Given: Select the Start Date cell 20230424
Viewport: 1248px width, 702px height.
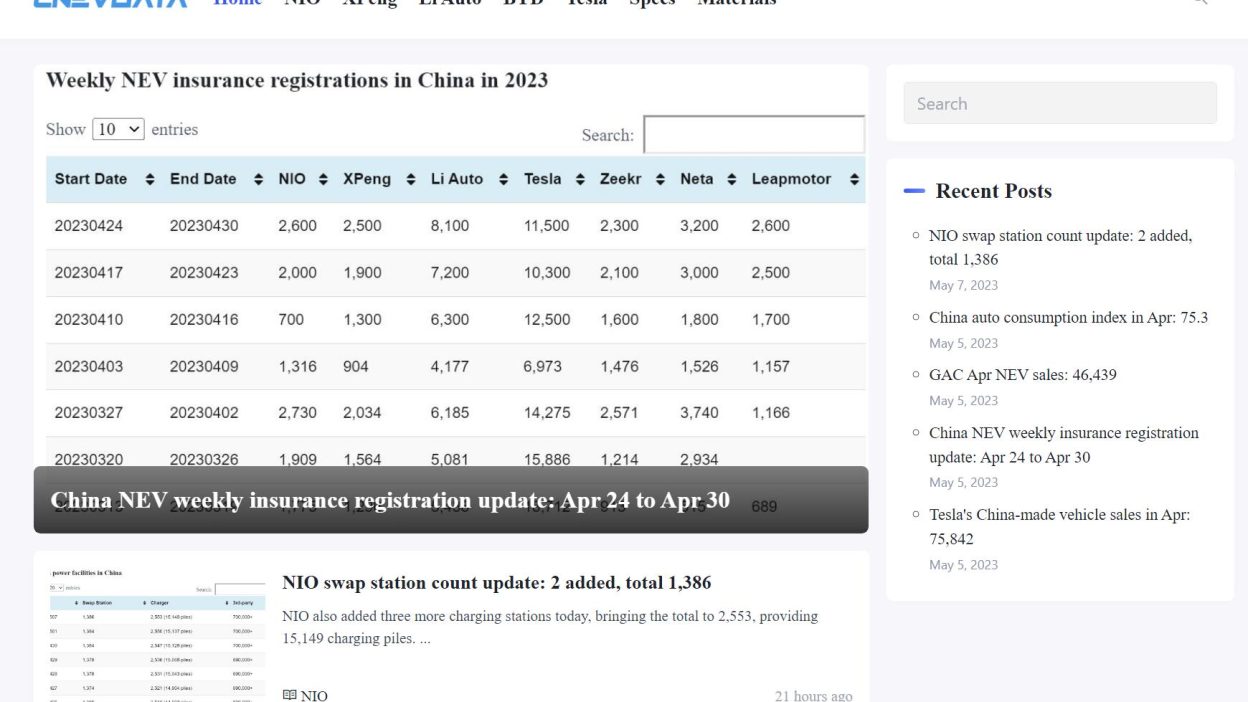Looking at the screenshot, I should [x=89, y=226].
